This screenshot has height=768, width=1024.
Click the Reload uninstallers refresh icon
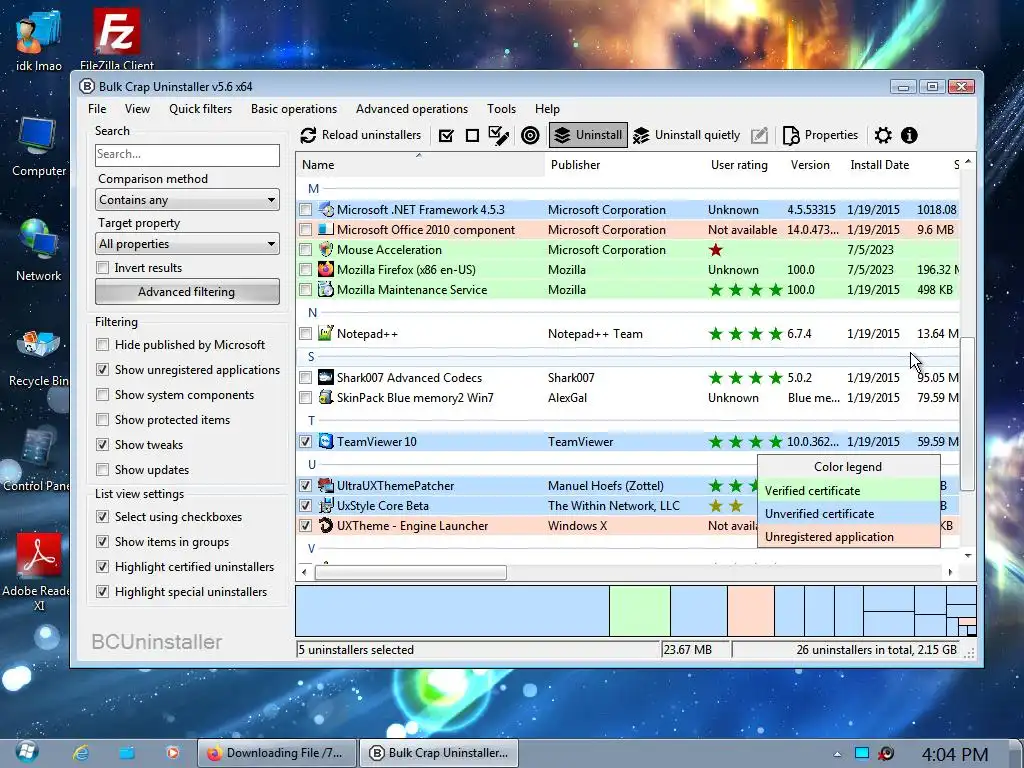coord(308,135)
